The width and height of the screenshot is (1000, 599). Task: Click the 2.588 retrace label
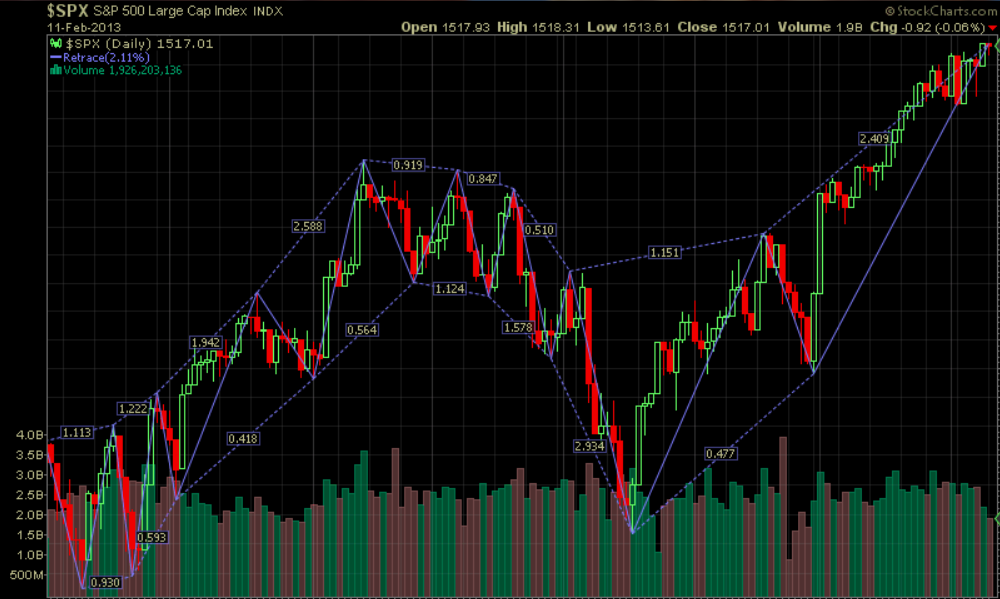(x=308, y=226)
